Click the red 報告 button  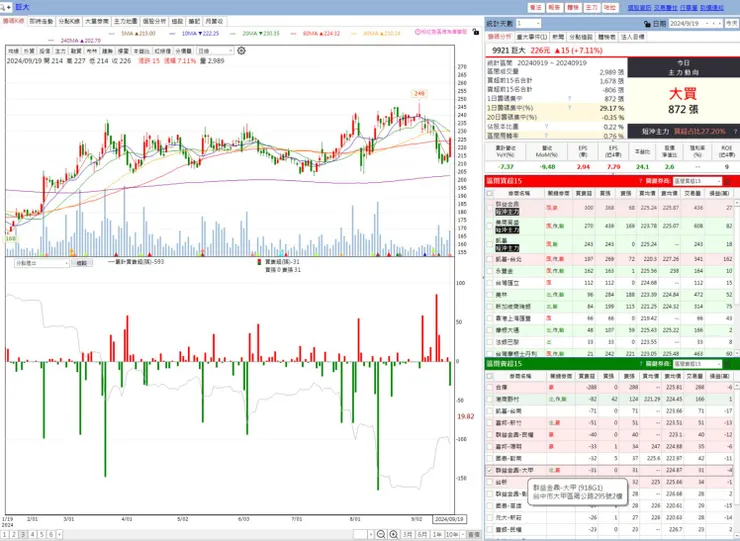554,8
